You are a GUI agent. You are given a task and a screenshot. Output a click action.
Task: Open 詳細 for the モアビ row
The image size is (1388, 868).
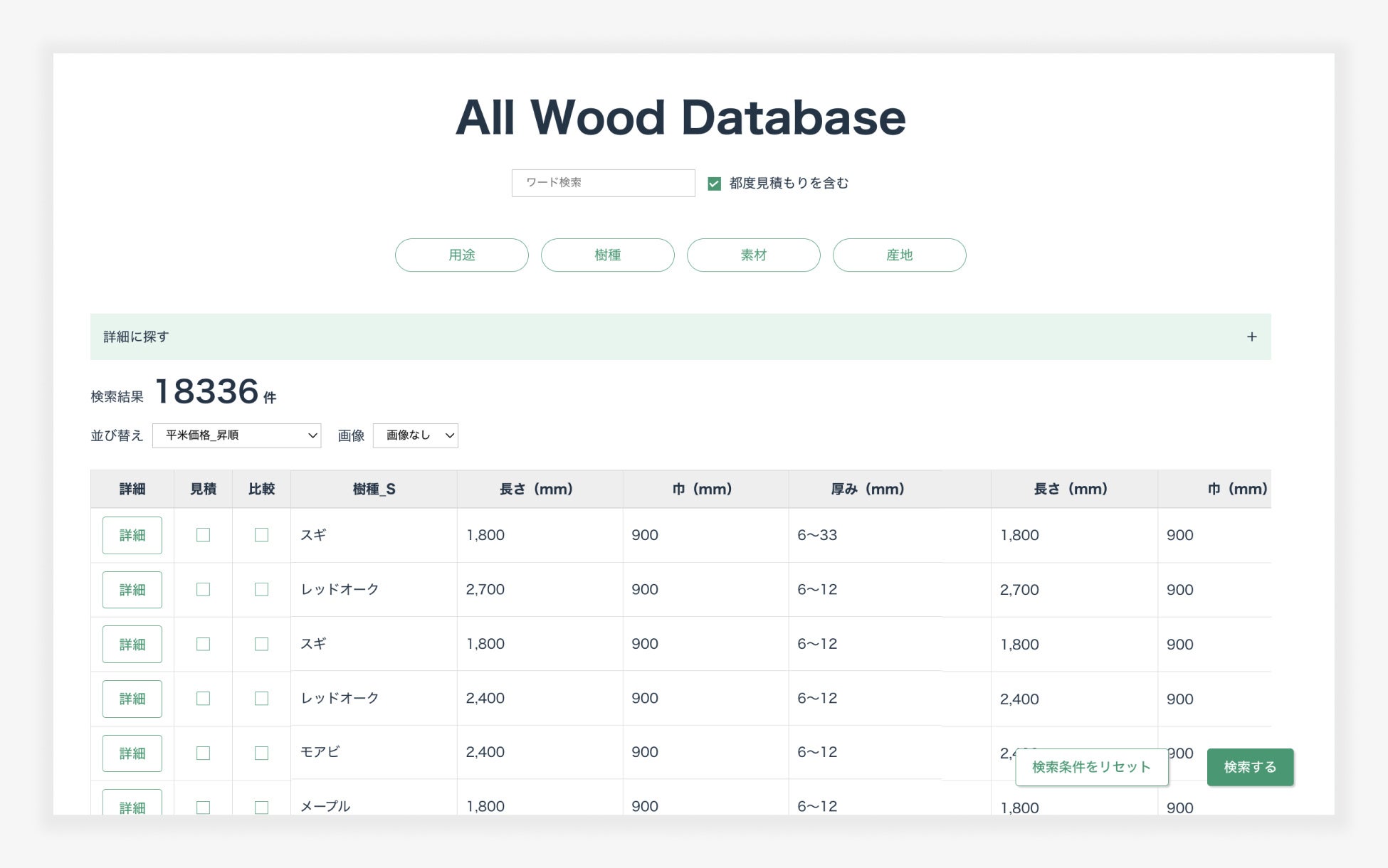(x=132, y=753)
